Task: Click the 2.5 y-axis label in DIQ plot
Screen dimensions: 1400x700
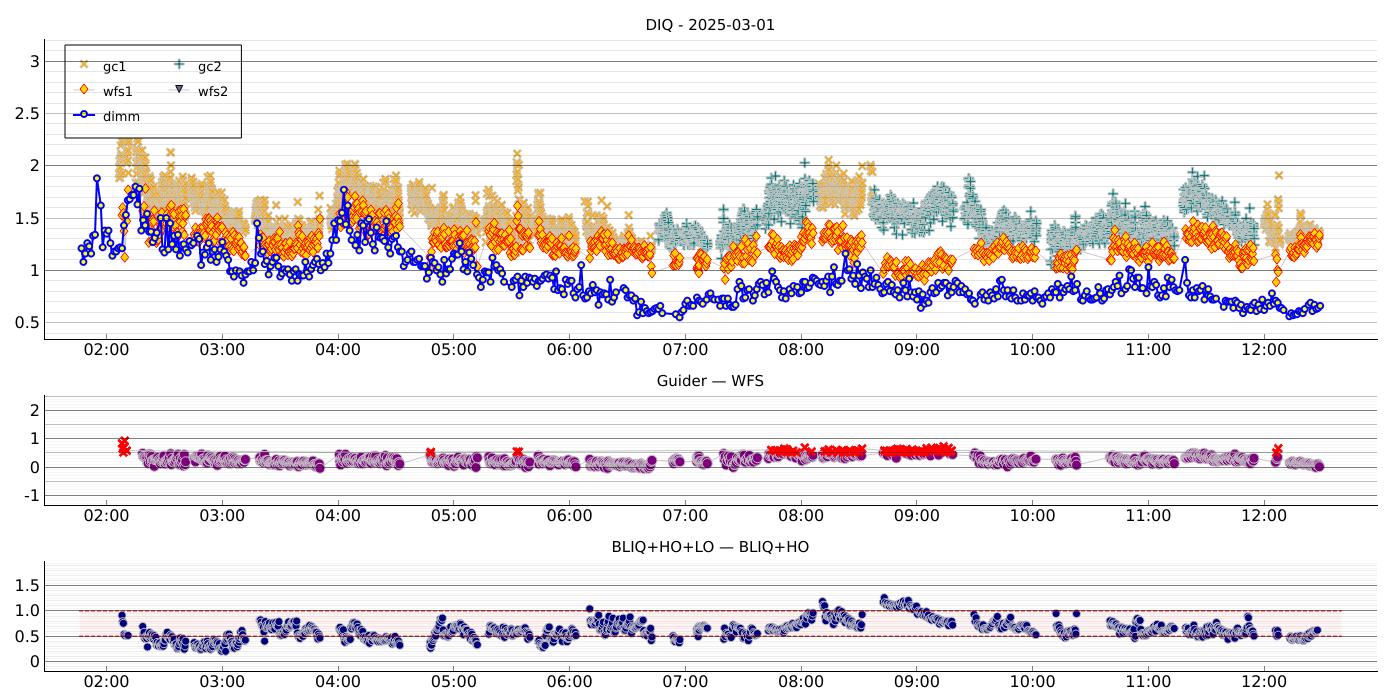Action: 26,113
